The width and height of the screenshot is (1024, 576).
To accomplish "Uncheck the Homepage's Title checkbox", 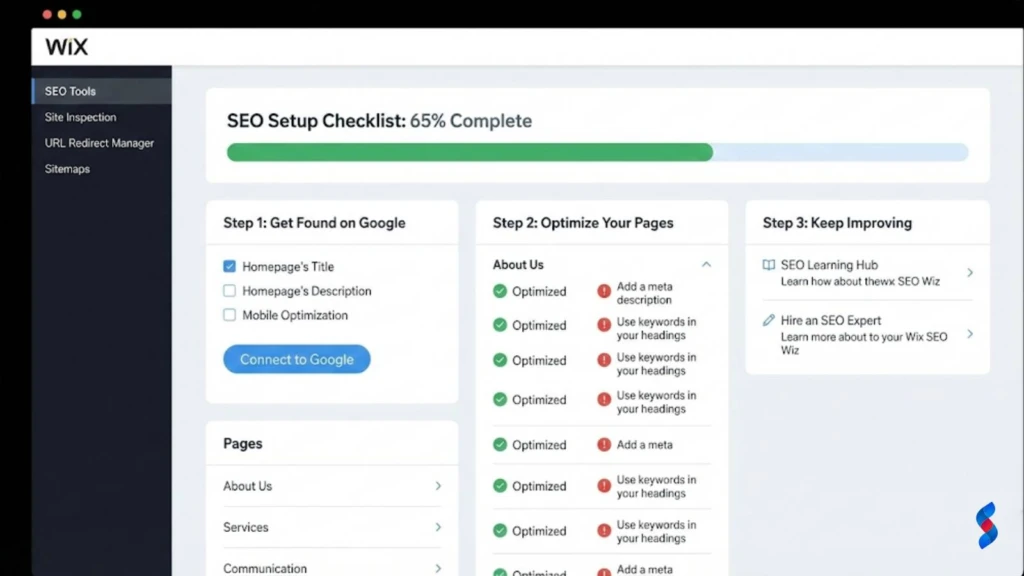I will click(229, 266).
